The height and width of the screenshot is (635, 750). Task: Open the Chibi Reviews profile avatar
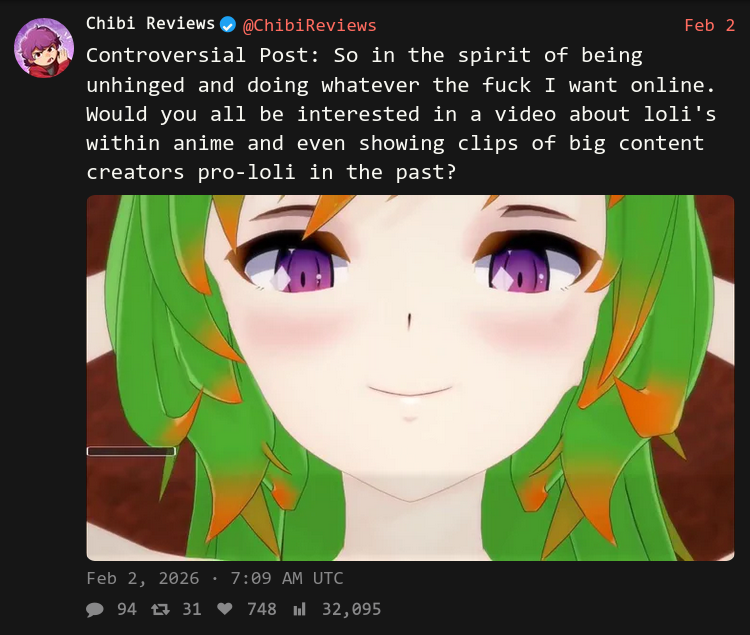44,48
